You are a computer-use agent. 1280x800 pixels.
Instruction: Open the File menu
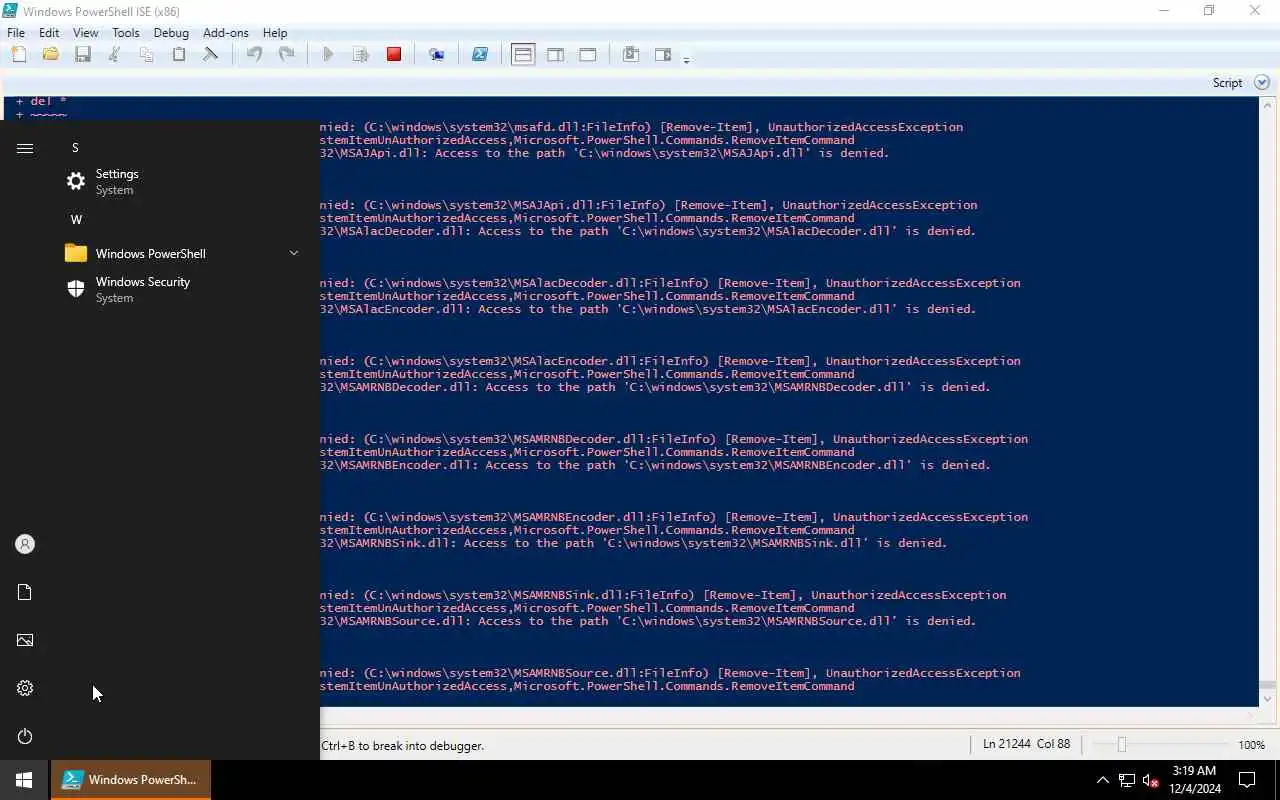coord(16,33)
